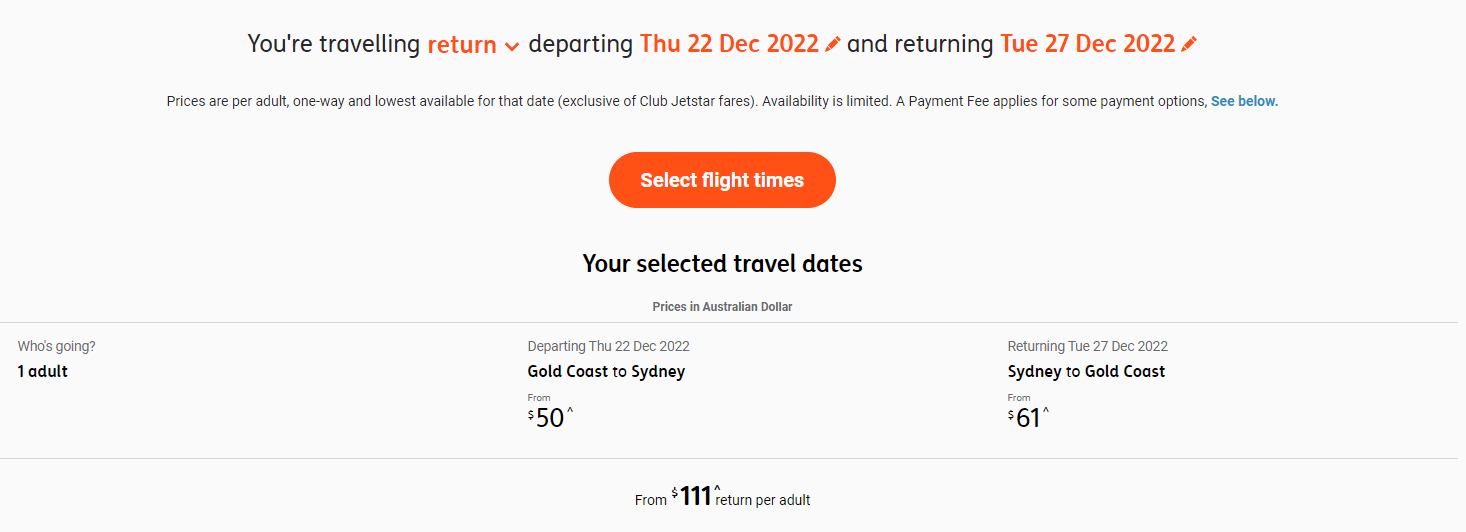Click the pencil icon beside the returning date
The width and height of the screenshot is (1466, 532).
click(1188, 45)
